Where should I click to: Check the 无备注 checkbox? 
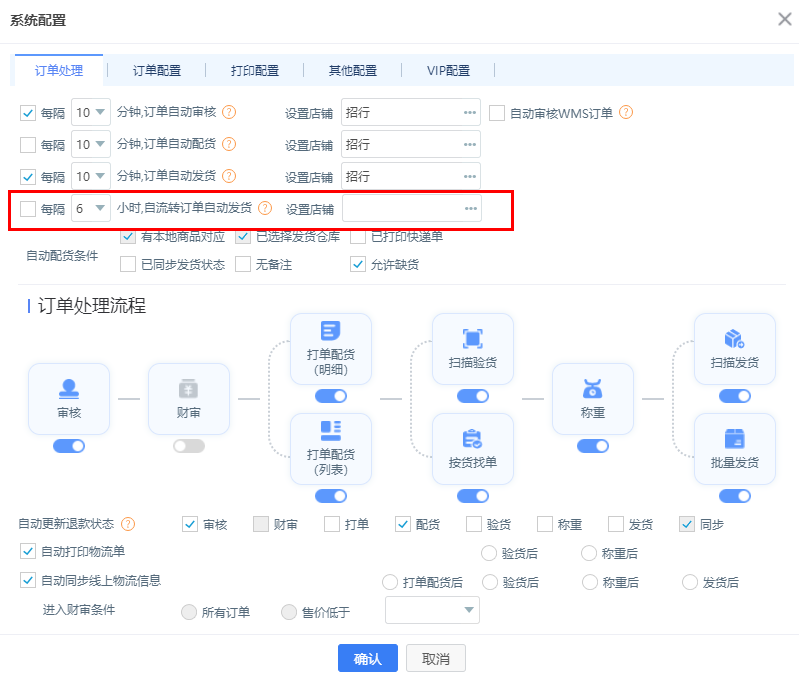pyautogui.click(x=243, y=264)
